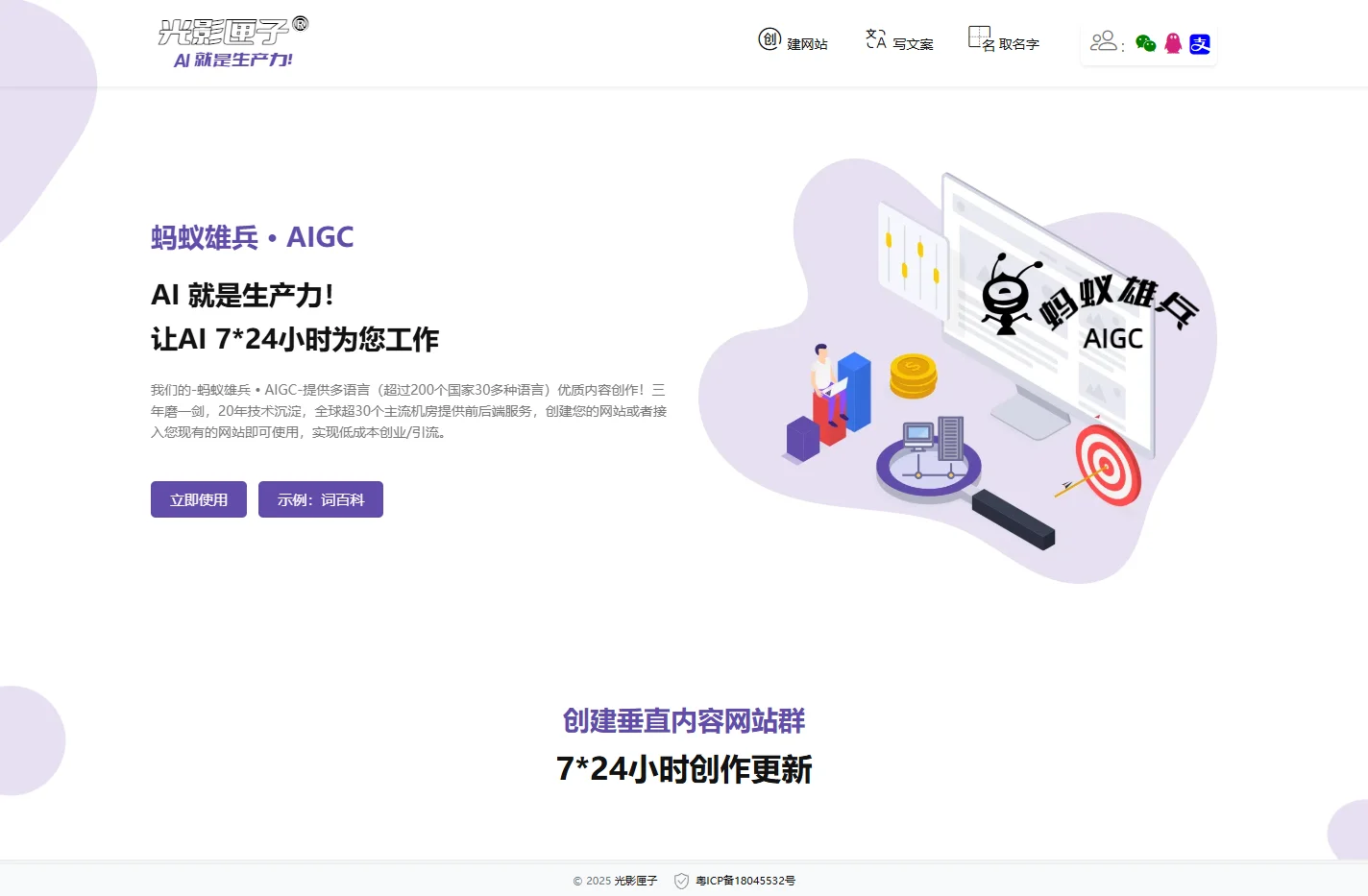Click the AI 就是生产力! slogan under logo
This screenshot has width=1368, height=896.
point(233,60)
